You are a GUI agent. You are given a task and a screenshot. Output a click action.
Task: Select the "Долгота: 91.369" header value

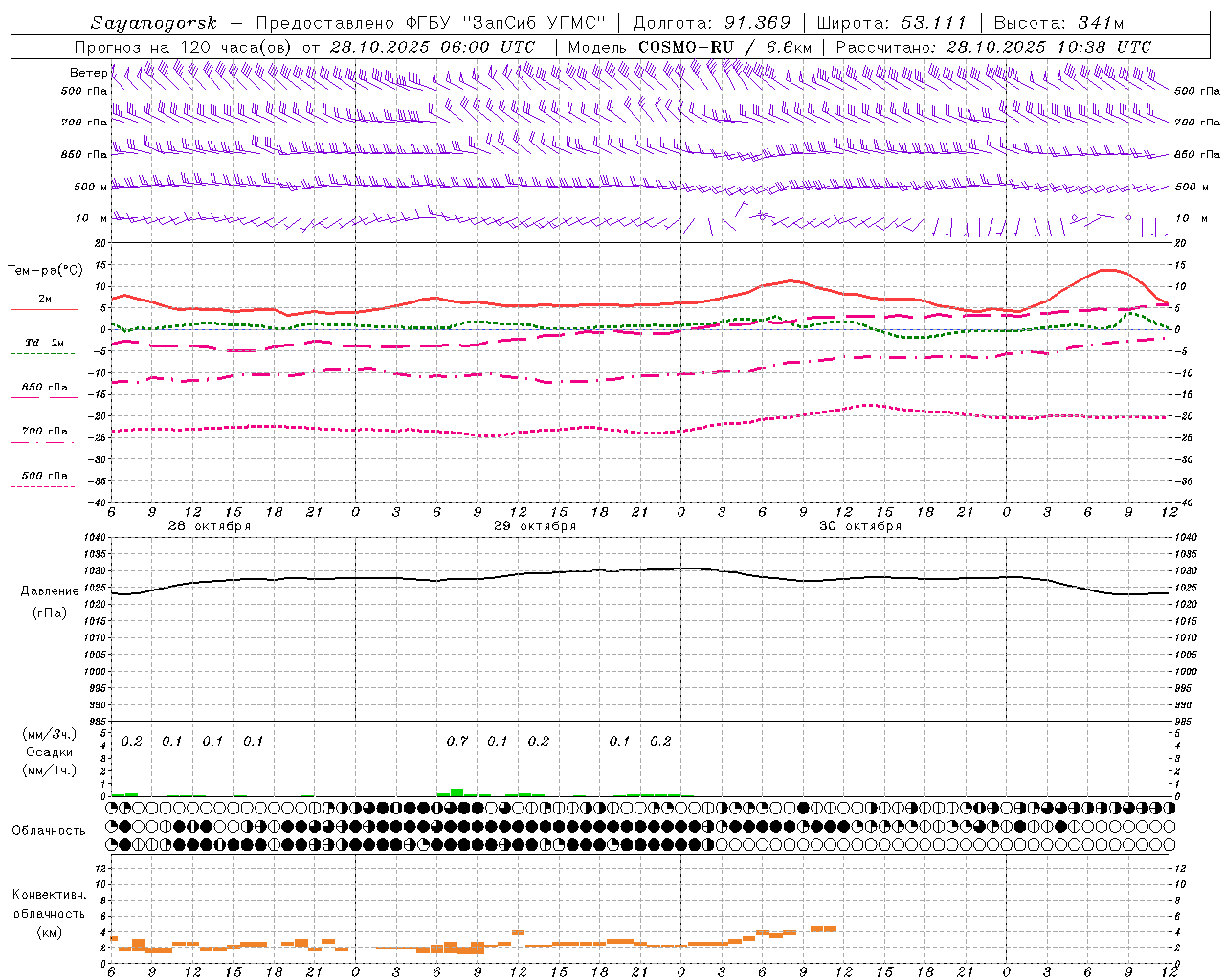712,23
